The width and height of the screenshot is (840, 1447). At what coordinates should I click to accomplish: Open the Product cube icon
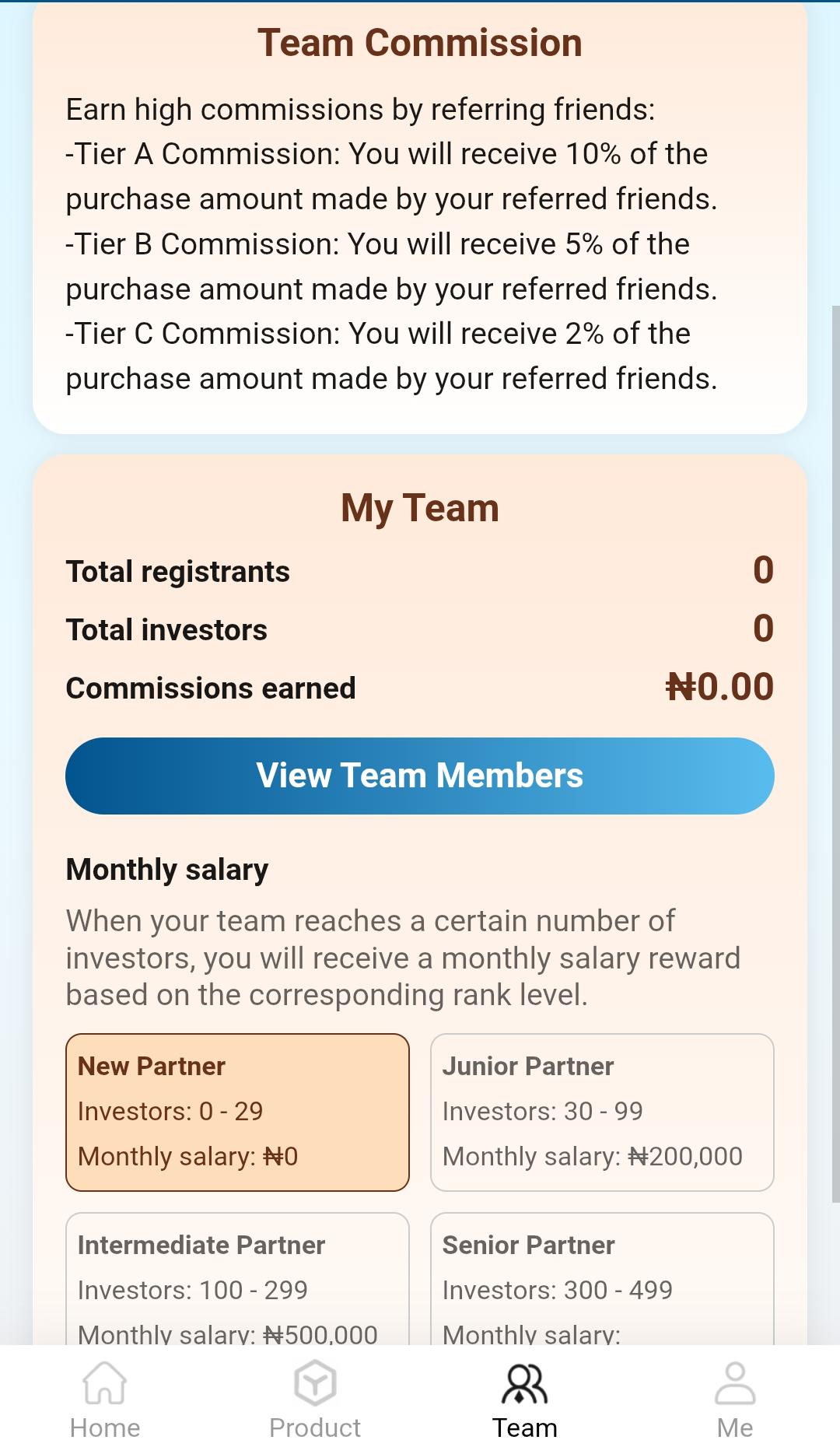[x=315, y=1382]
